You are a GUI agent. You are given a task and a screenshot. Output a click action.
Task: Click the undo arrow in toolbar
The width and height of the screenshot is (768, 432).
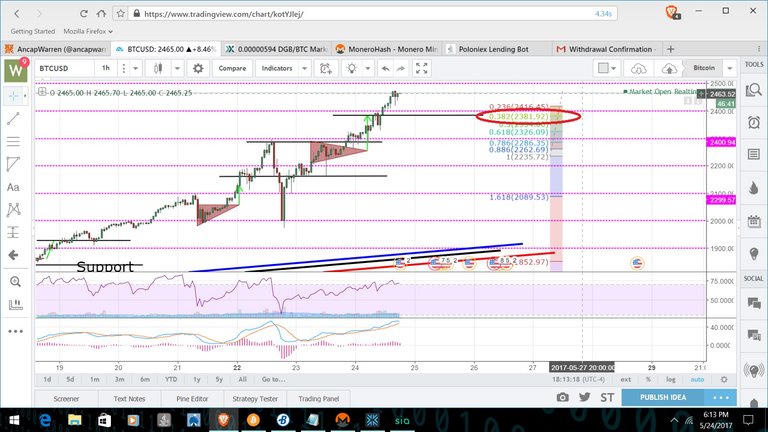click(388, 68)
